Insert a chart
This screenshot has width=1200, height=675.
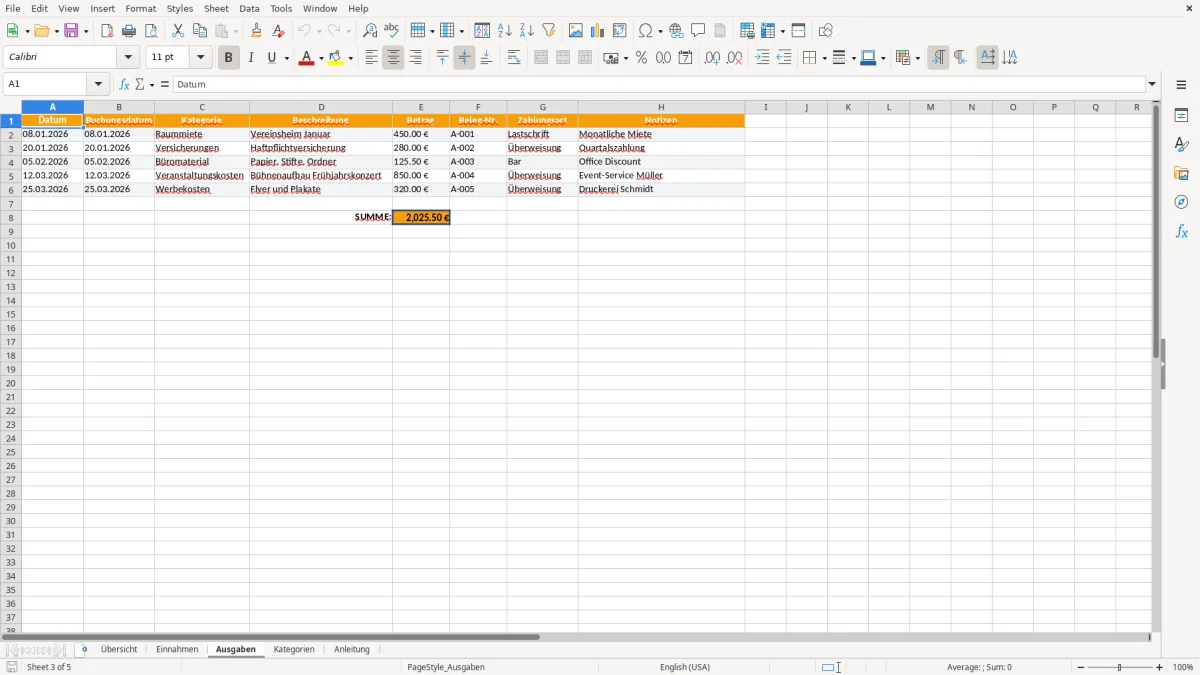(598, 31)
